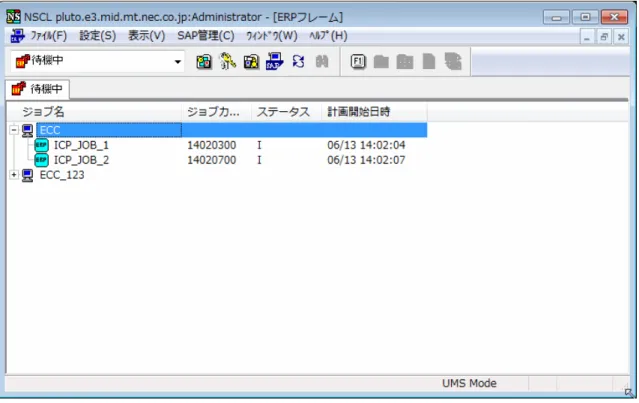The width and height of the screenshot is (639, 403).
Task: Click the grayed dotted folder icon
Action: point(405,62)
